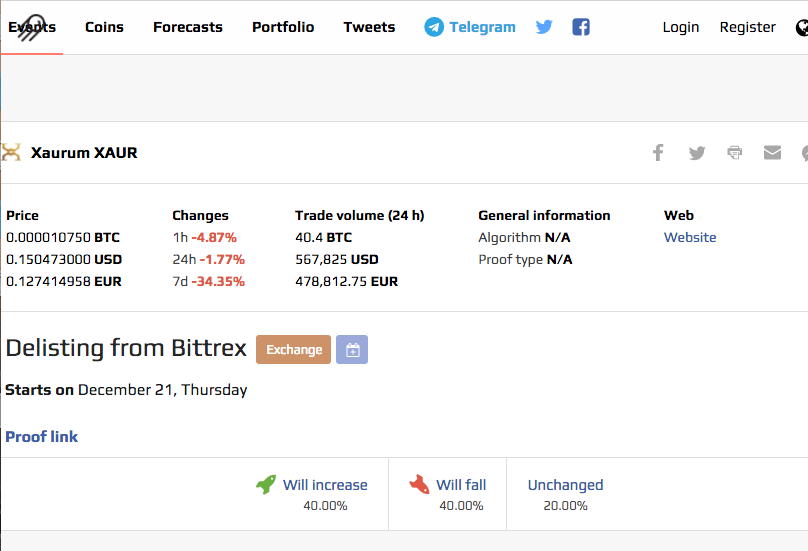This screenshot has height=551, width=808.
Task: Click the Telegram paper-plane icon
Action: pyautogui.click(x=434, y=27)
